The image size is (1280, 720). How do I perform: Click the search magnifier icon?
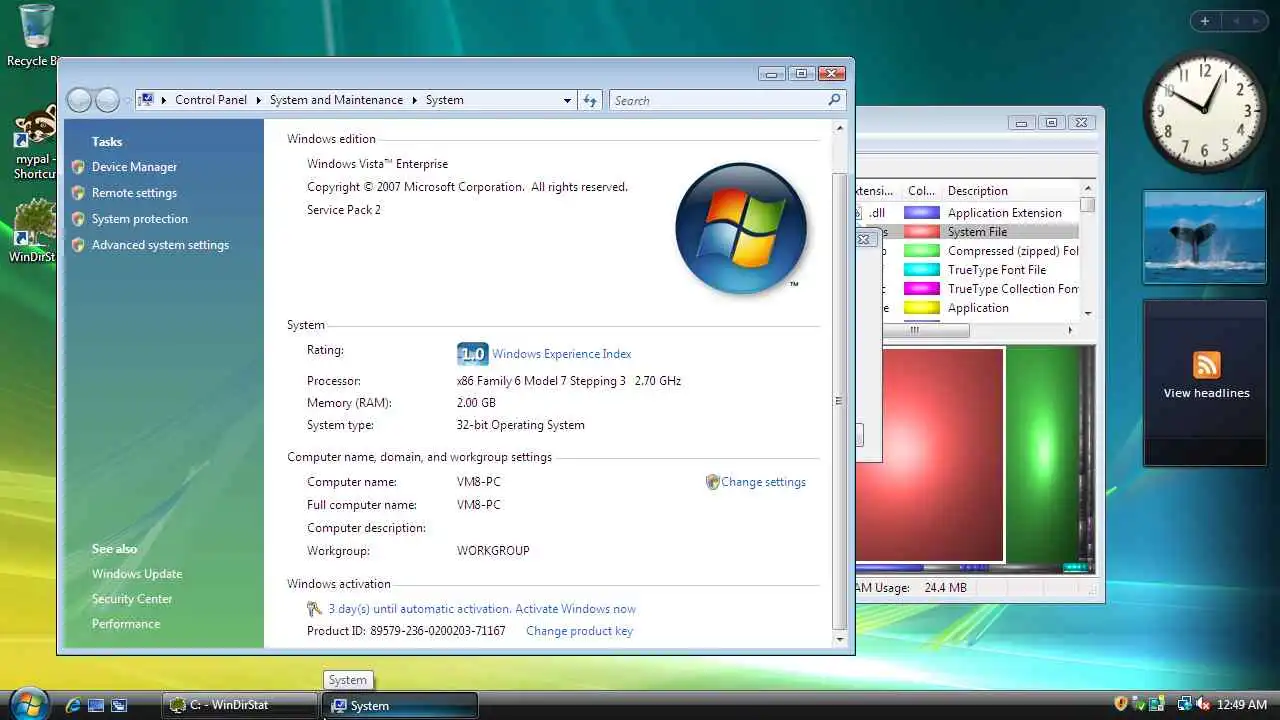(835, 100)
